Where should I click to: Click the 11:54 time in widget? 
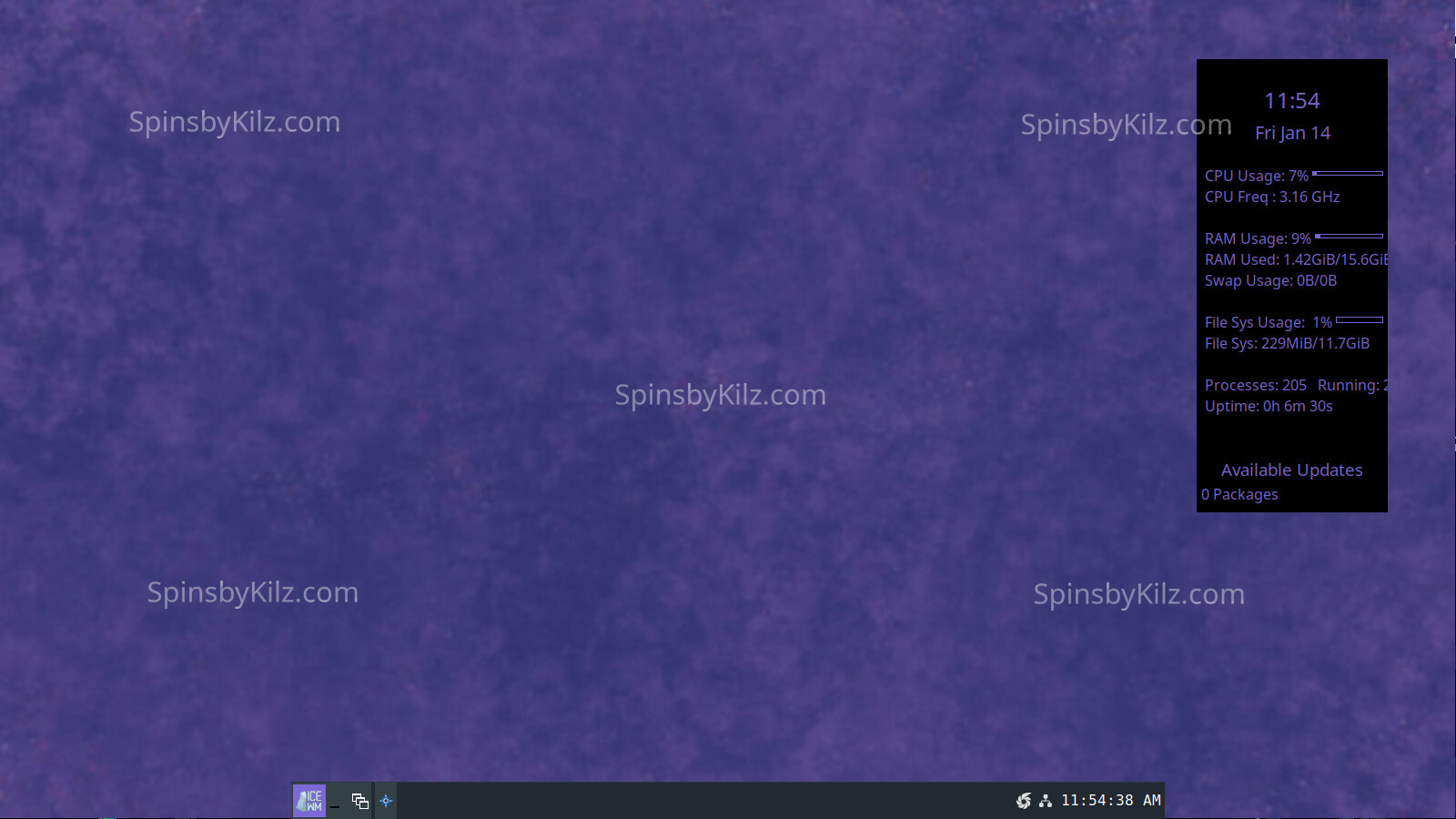1291,101
